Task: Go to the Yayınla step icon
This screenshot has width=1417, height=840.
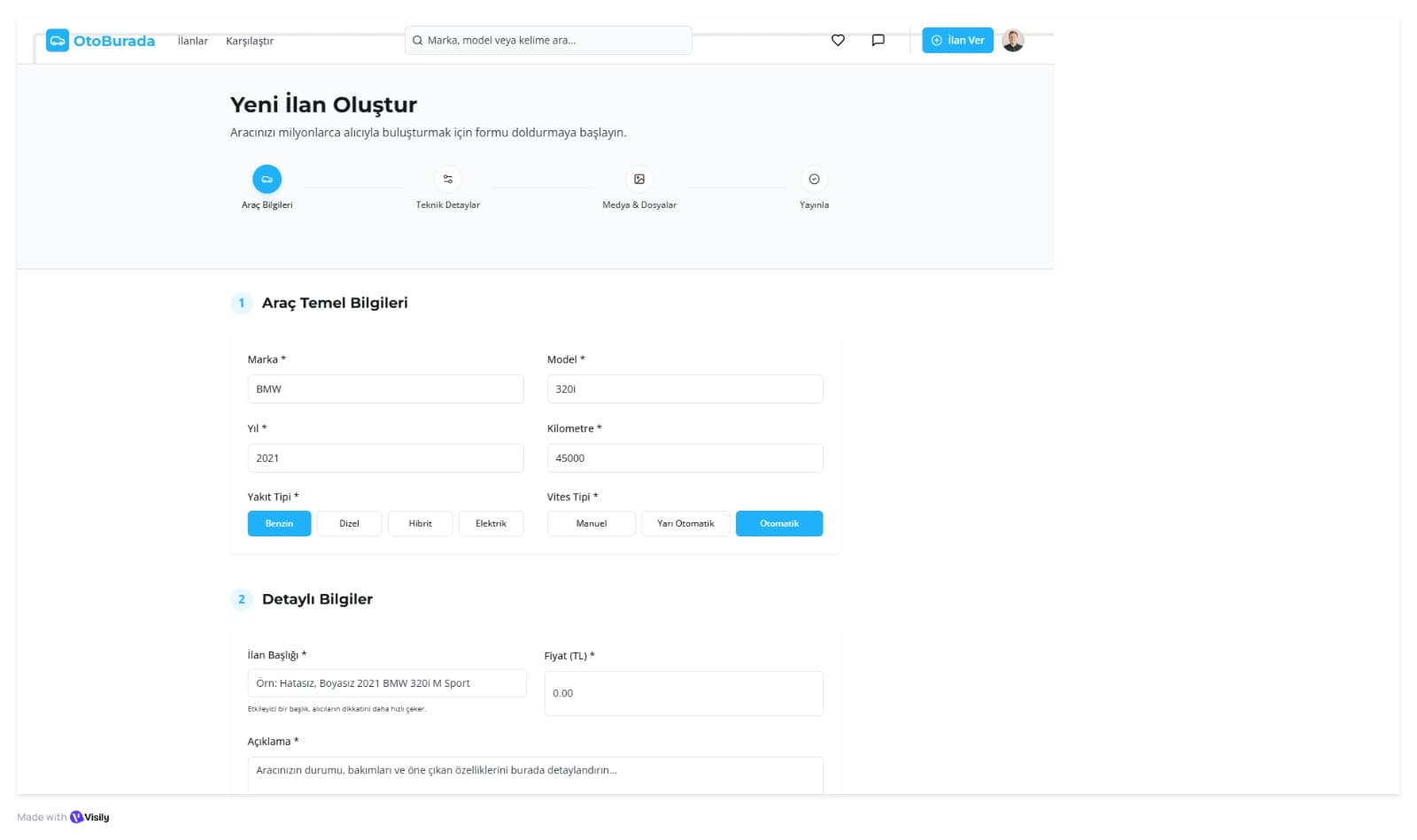Action: (814, 180)
